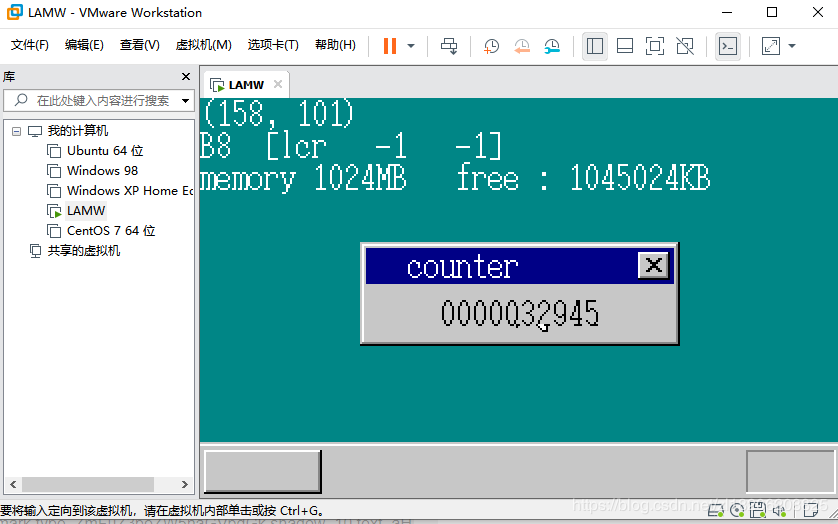Toggle the library sidebar view
This screenshot has height=524, width=838.
tap(595, 46)
